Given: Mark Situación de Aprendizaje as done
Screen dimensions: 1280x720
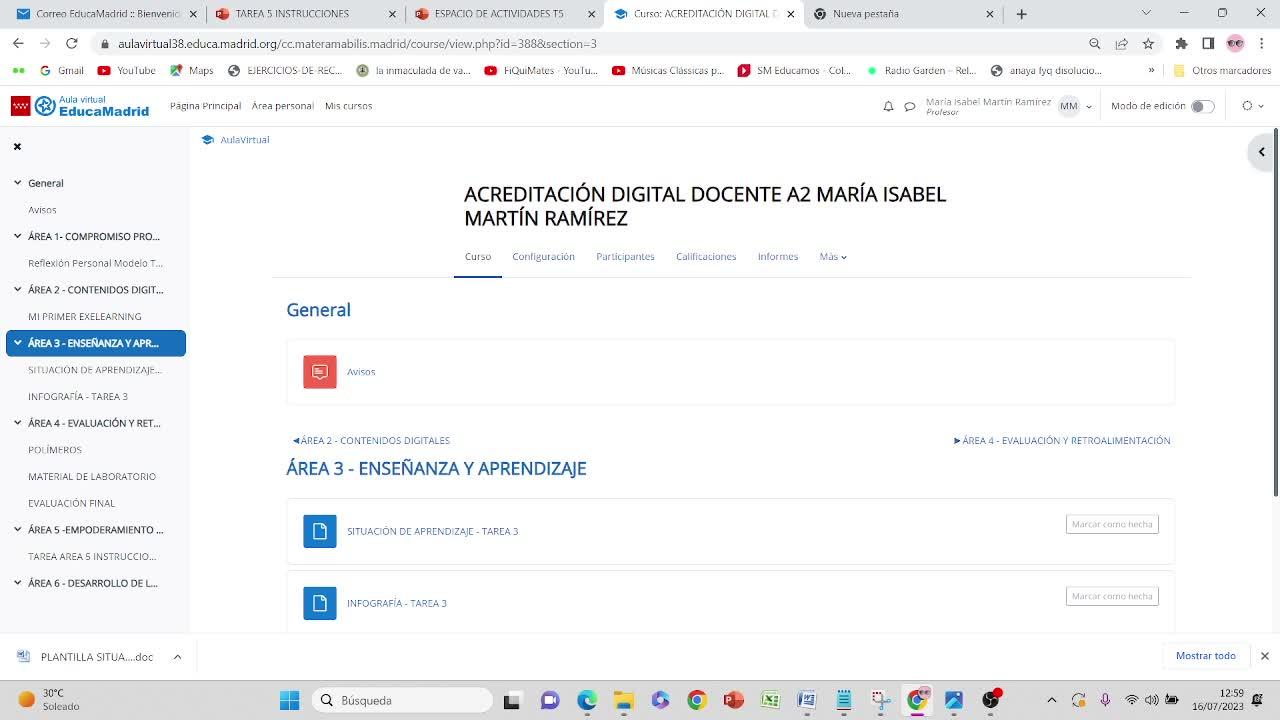Looking at the screenshot, I should pyautogui.click(x=1111, y=524).
